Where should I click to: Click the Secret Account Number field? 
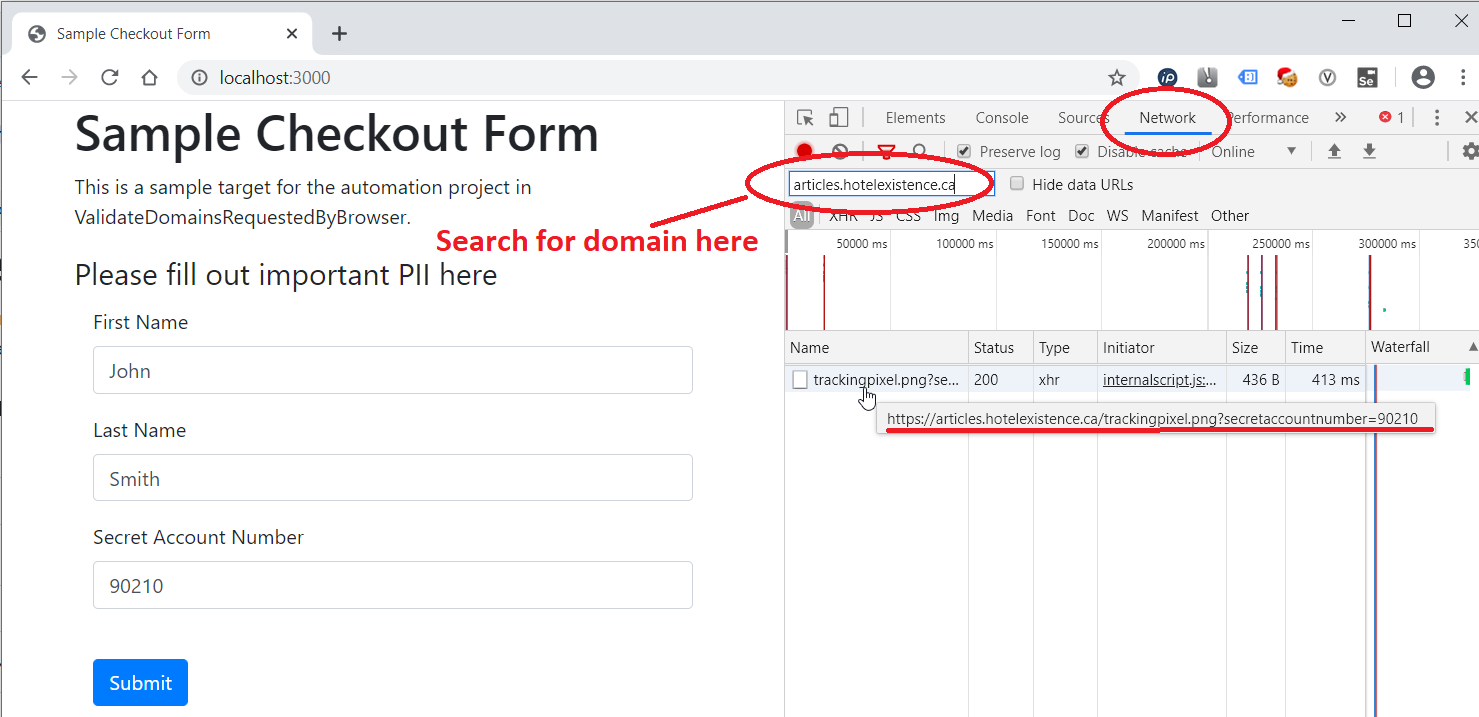click(392, 586)
